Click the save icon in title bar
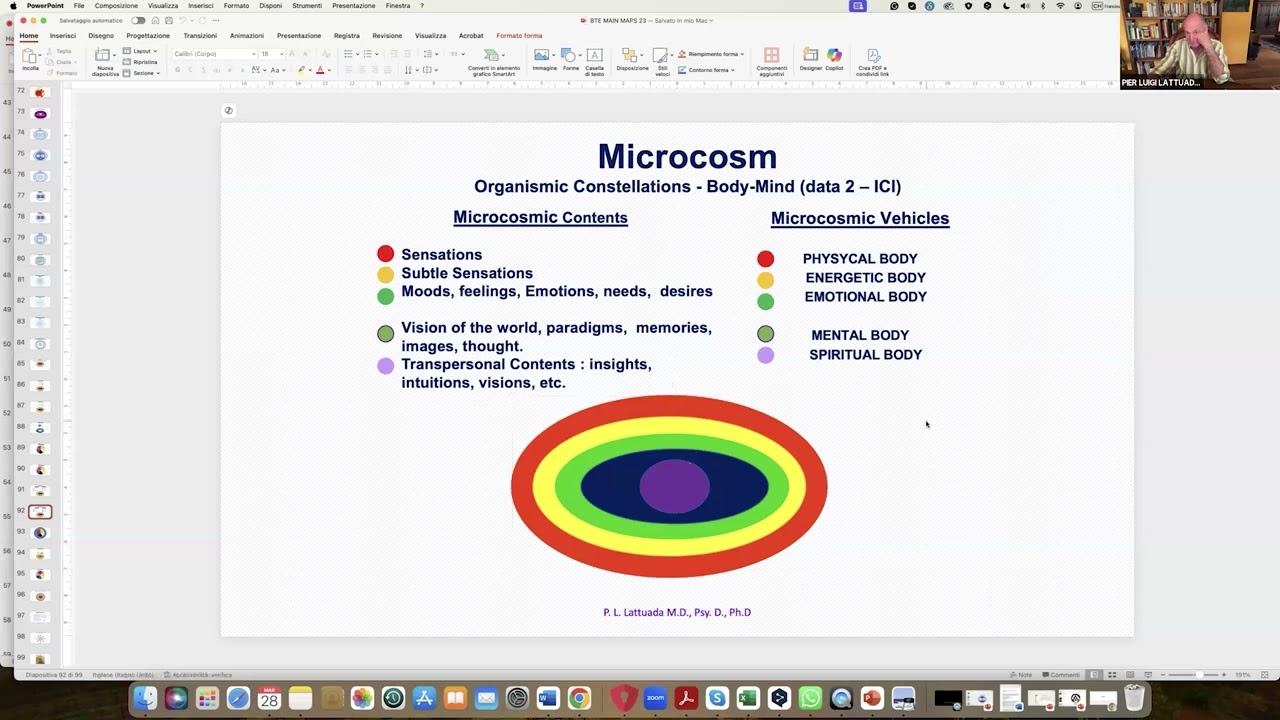 [169, 20]
